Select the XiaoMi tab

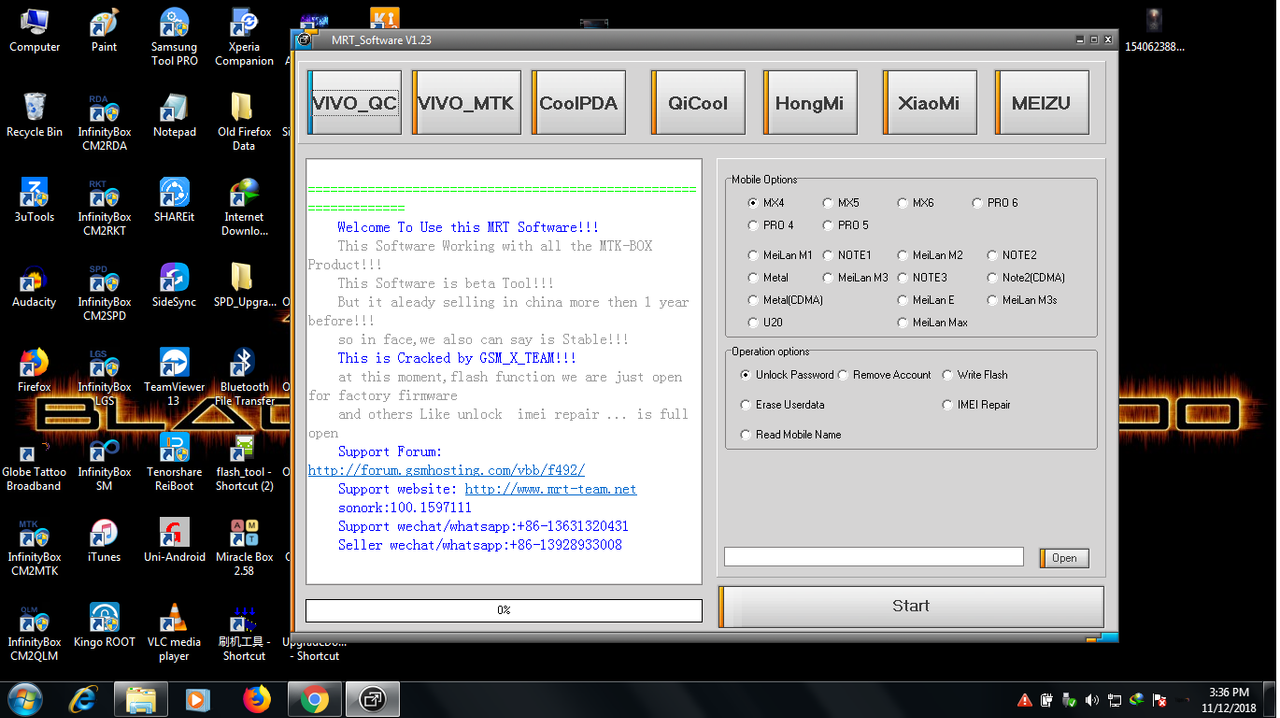click(x=928, y=103)
